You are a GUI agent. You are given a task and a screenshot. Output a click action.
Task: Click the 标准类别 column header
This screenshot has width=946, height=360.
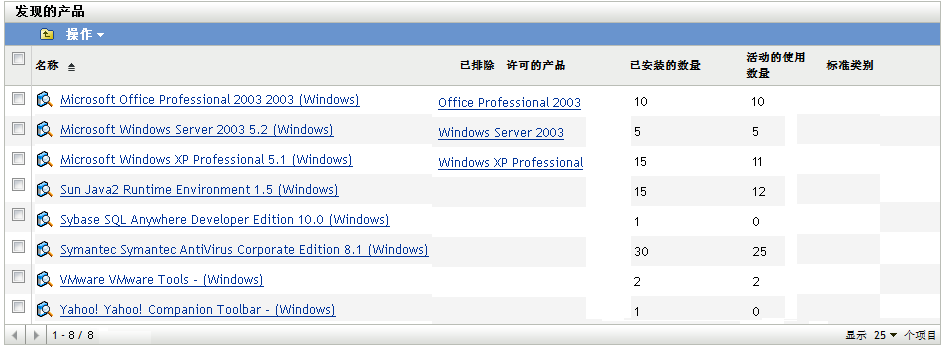849,66
